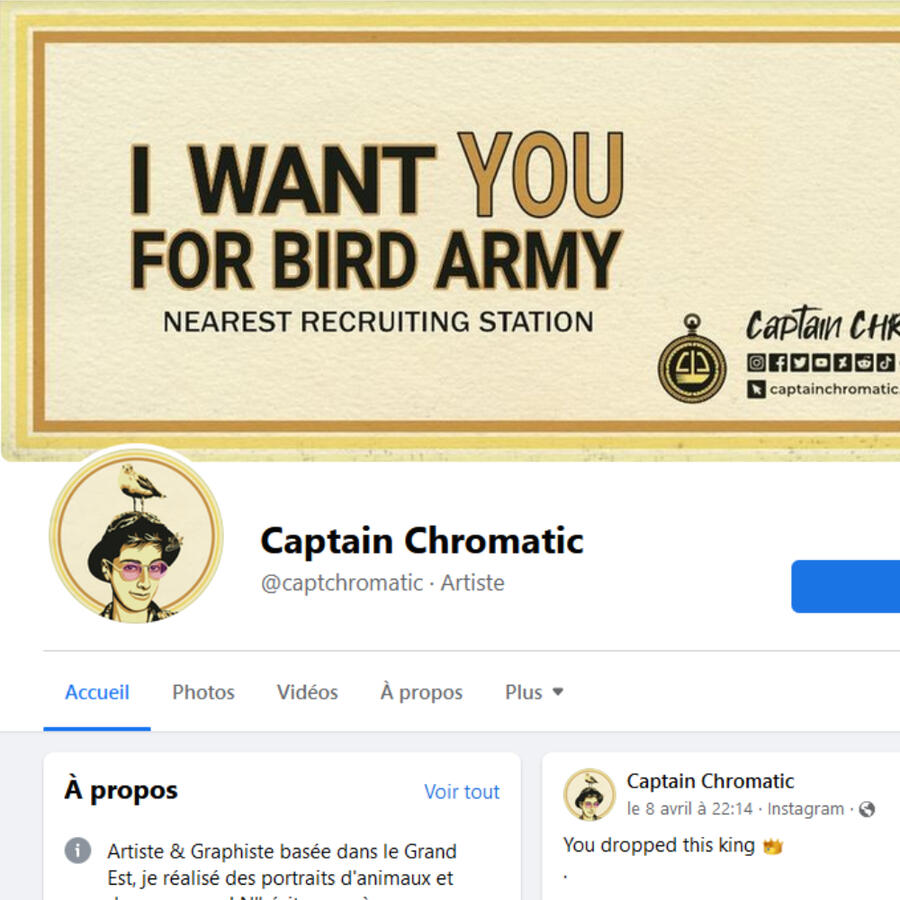
Task: Click the cursor icon beside captainchromatic website
Action: pos(756,389)
